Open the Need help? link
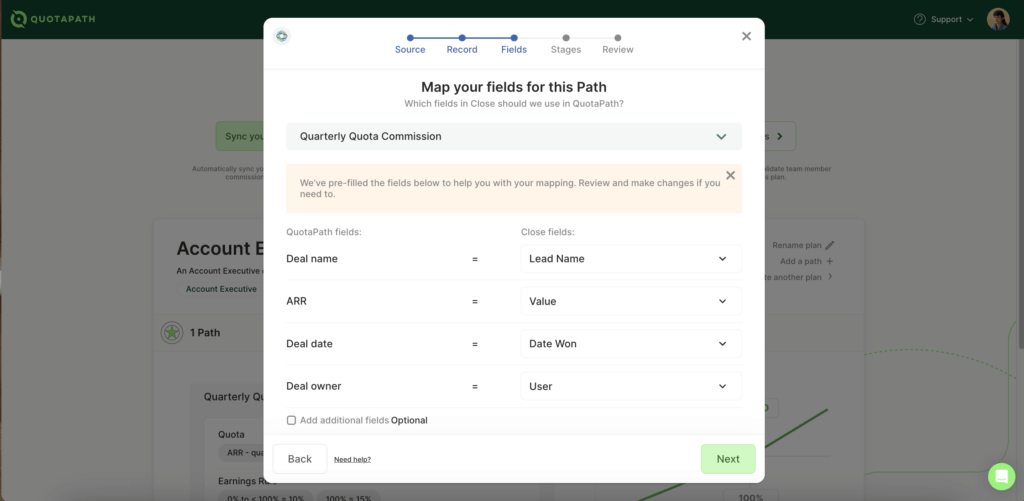 [353, 459]
